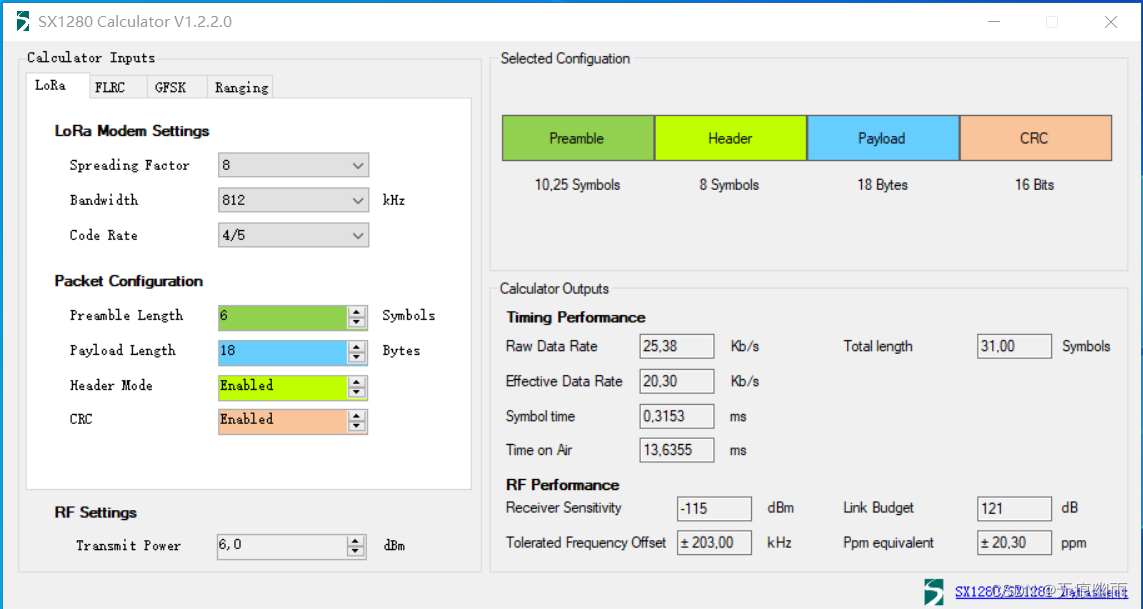Click the Transmit Power field showing 6,0
Viewport: 1143px width, 609px height.
coord(281,546)
